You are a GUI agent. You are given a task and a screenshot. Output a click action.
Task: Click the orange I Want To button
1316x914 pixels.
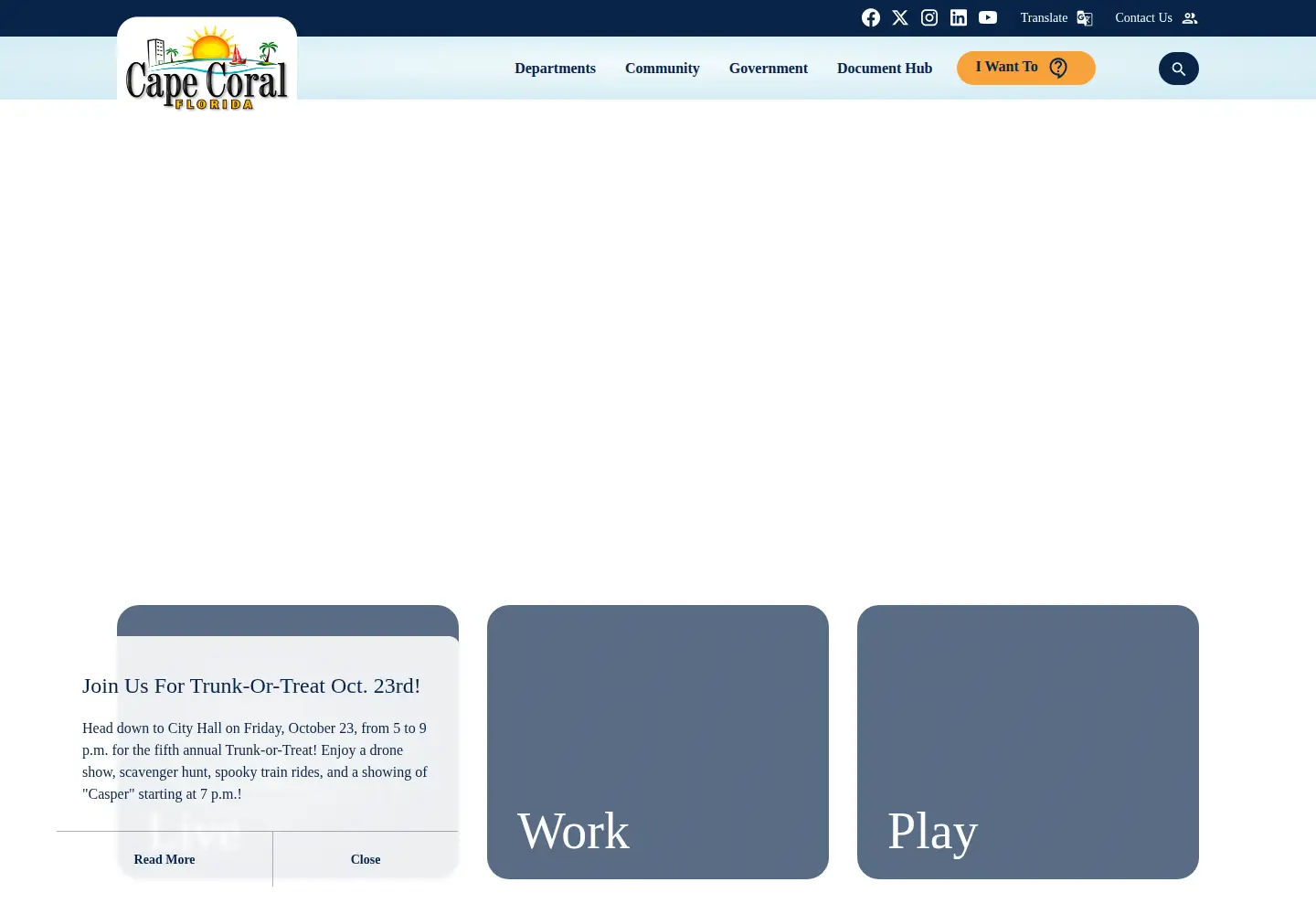click(1026, 68)
